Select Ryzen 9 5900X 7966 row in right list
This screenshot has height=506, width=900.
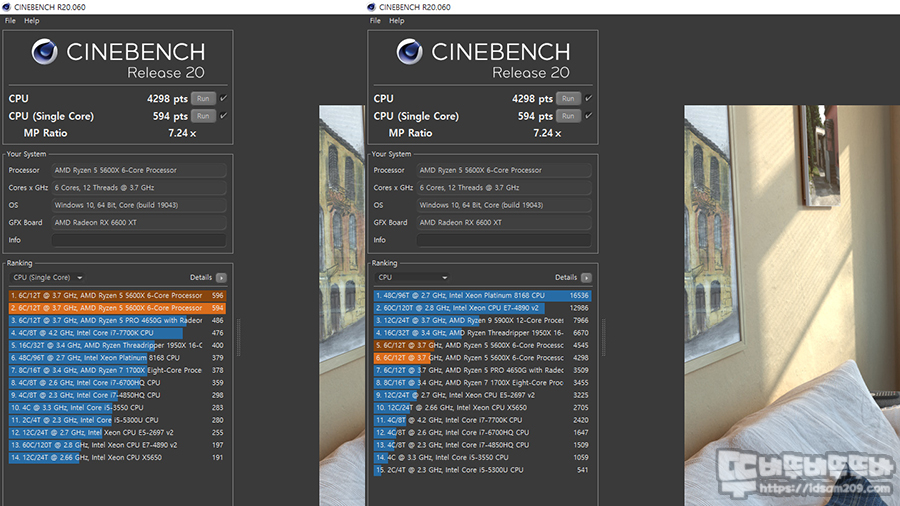(x=482, y=321)
